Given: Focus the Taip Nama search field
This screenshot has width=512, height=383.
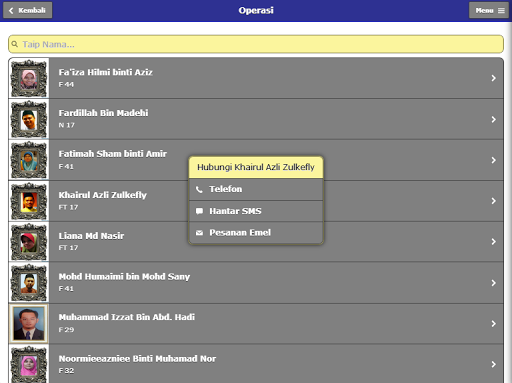Looking at the screenshot, I should (256, 44).
